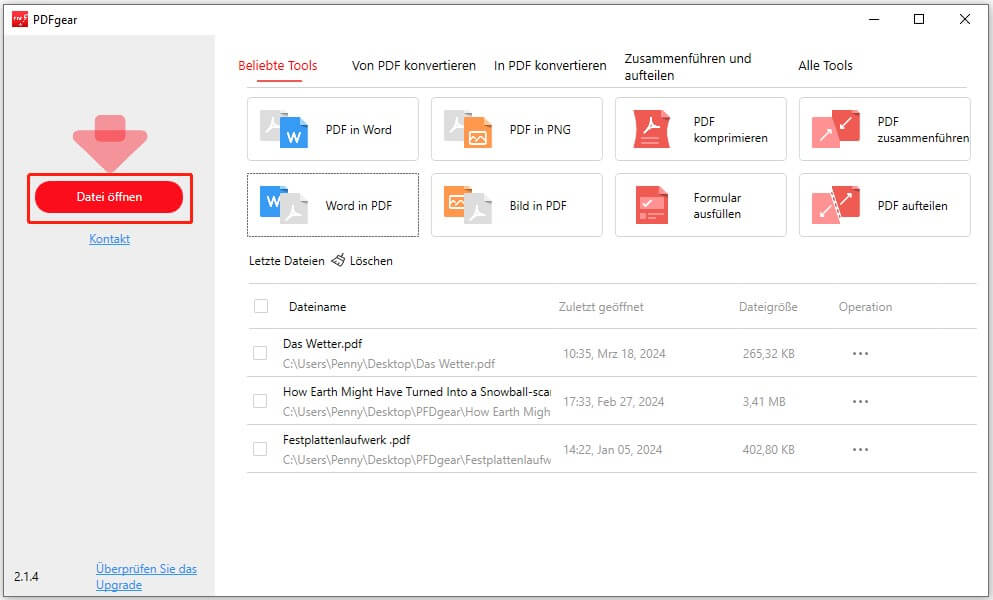Image resolution: width=993 pixels, height=600 pixels.
Task: Open the Operation menu for Festplattenlaufwerk .pdf
Action: coord(860,448)
